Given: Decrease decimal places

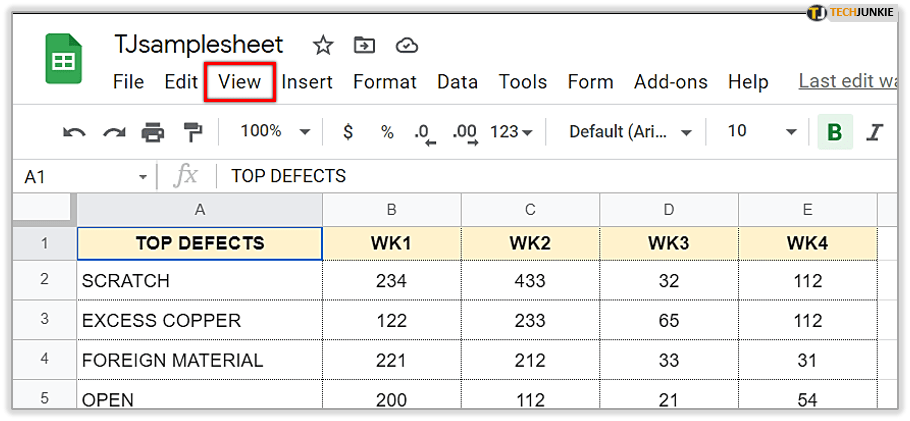Looking at the screenshot, I should 425,132.
